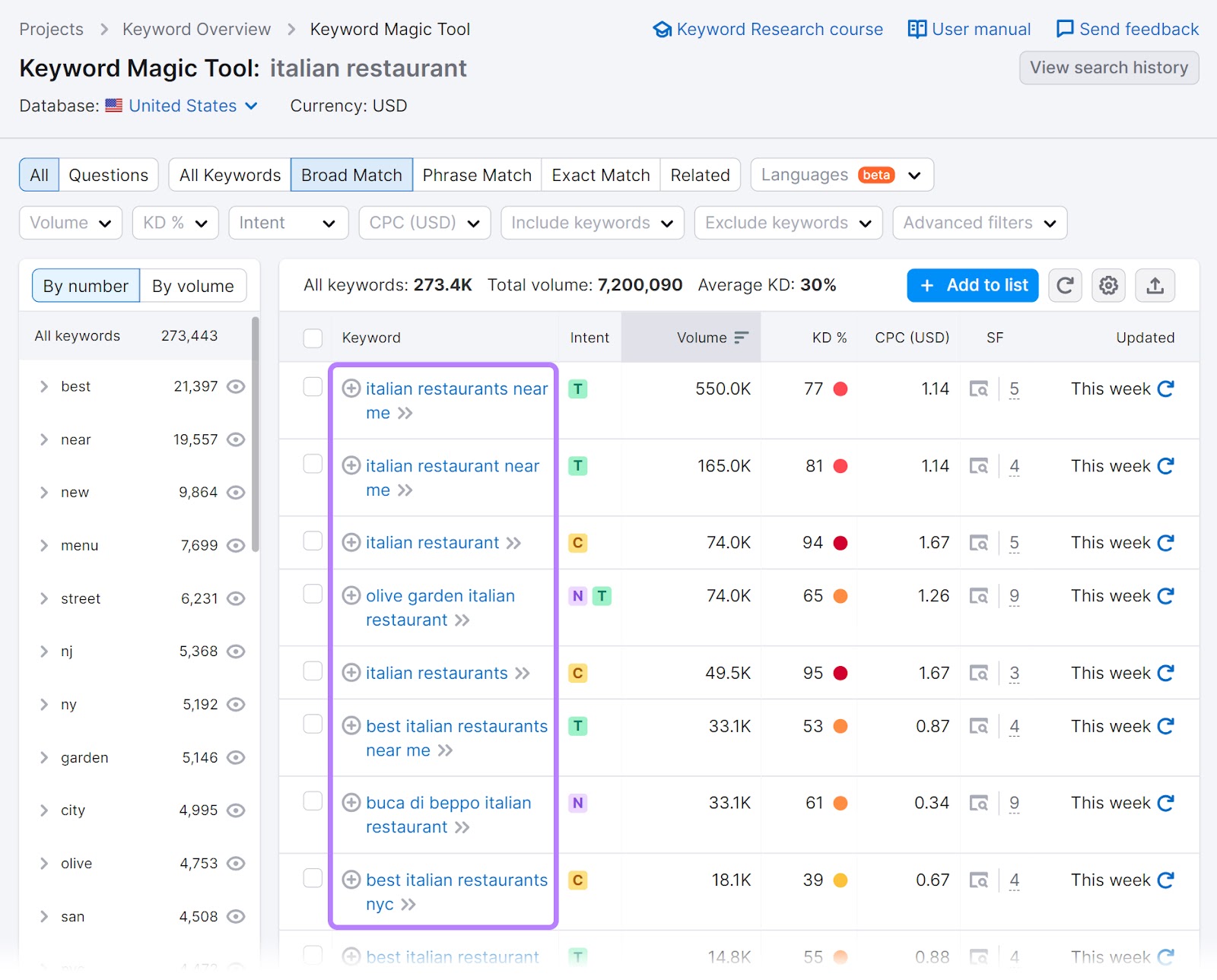Screen dimensions: 1217x980
Task: Click the purple N intent badge
Action: pos(579,596)
